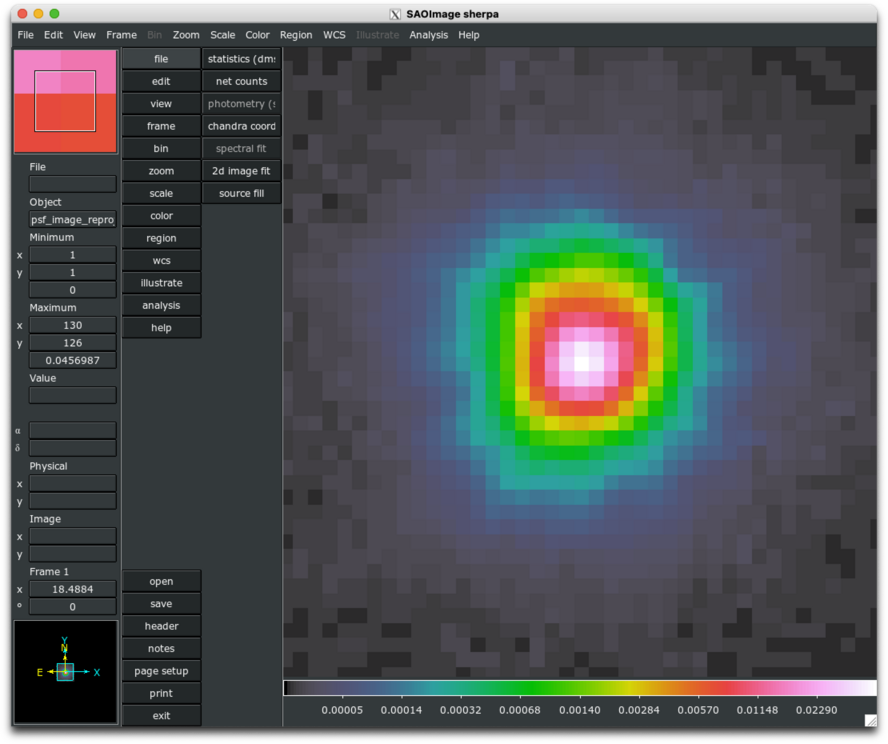Viewport: 888px width, 744px height.
Task: Click the colorbar below the image
Action: [x=579, y=688]
